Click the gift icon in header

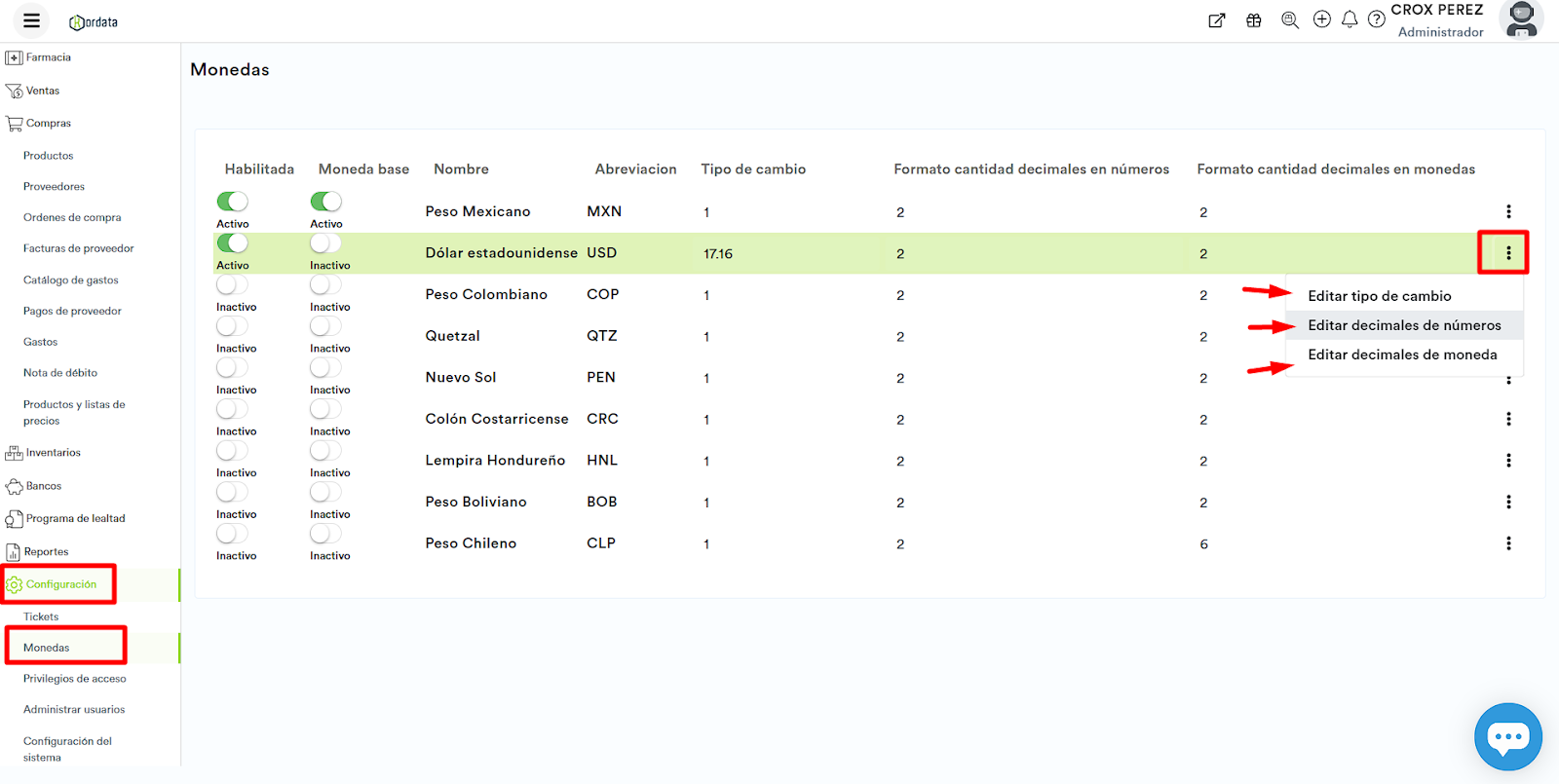(x=1254, y=20)
